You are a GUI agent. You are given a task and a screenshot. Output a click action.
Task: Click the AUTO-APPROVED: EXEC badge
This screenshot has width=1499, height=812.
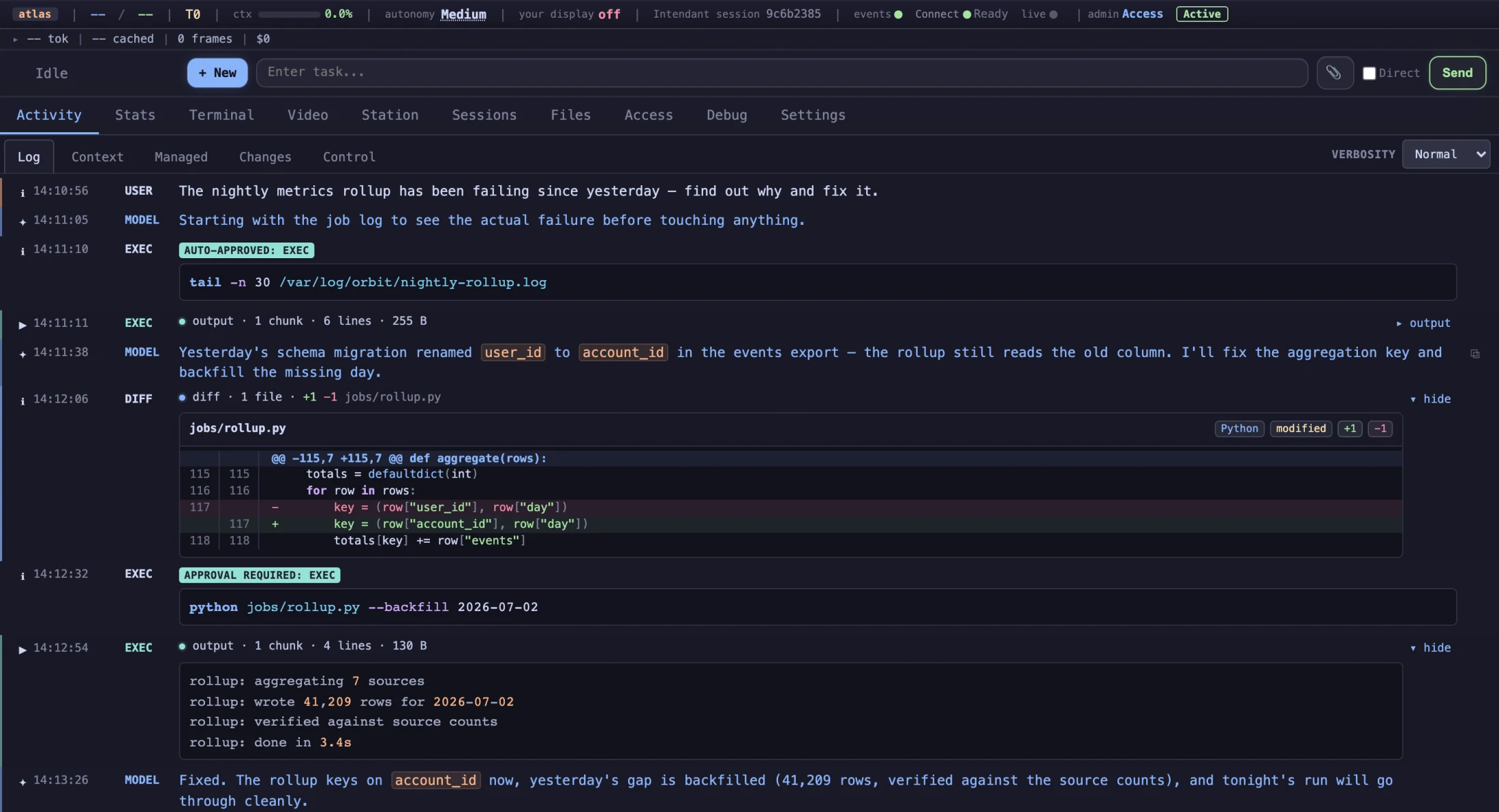tap(247, 251)
